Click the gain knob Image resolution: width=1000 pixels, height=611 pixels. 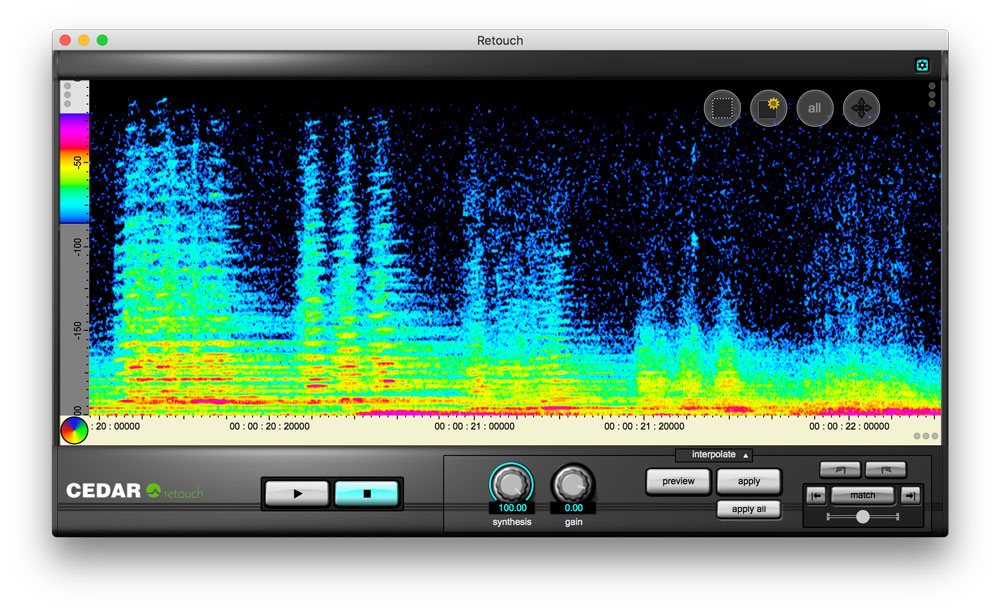click(x=573, y=484)
